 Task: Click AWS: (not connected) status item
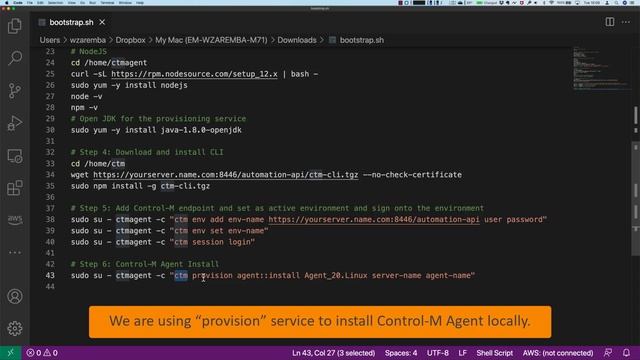[x=558, y=353]
